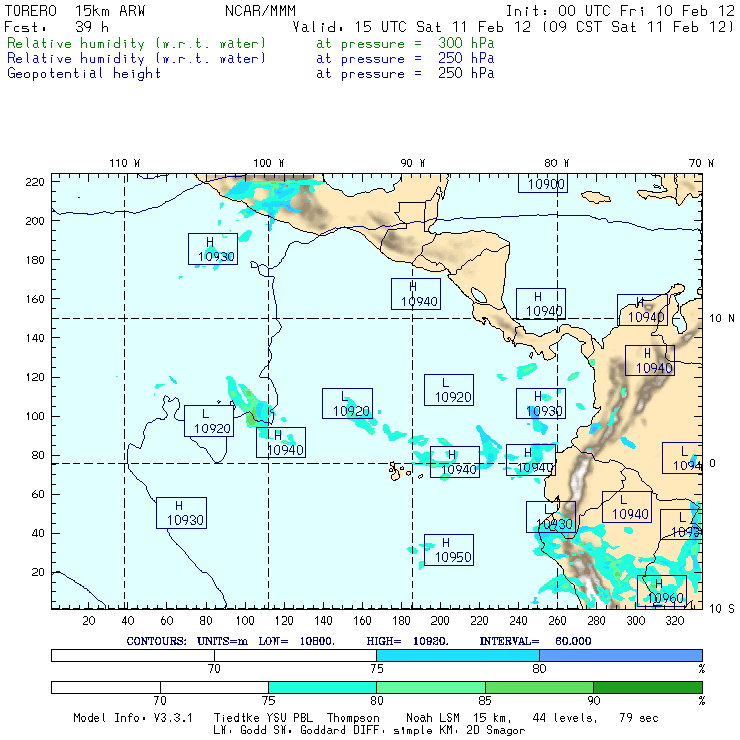This screenshot has width=740, height=740.
Task: Click the cyan 75–80% swatch on the blue humidity colorbar
Action: [x=458, y=655]
